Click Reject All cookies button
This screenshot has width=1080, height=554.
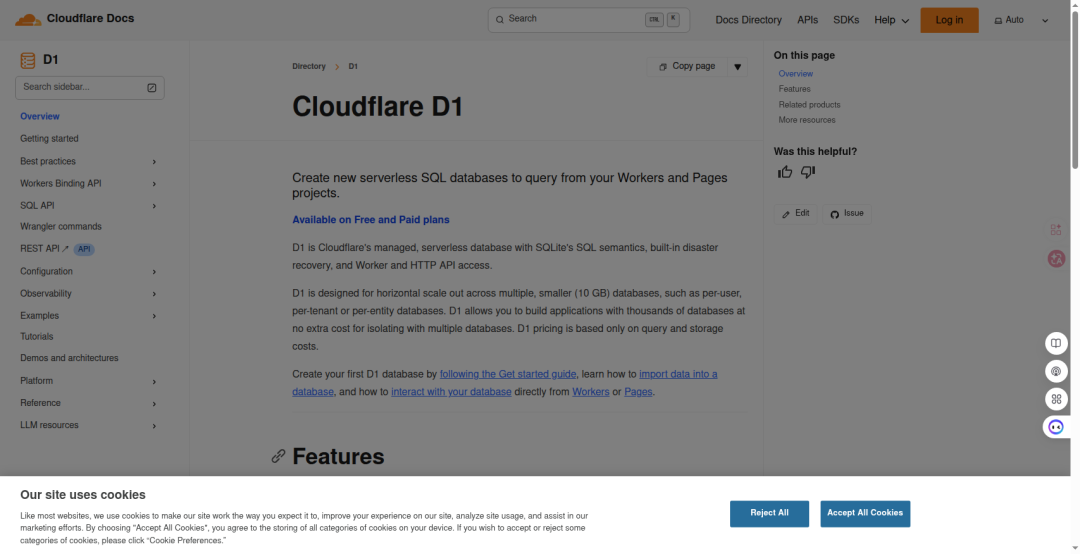coord(769,513)
